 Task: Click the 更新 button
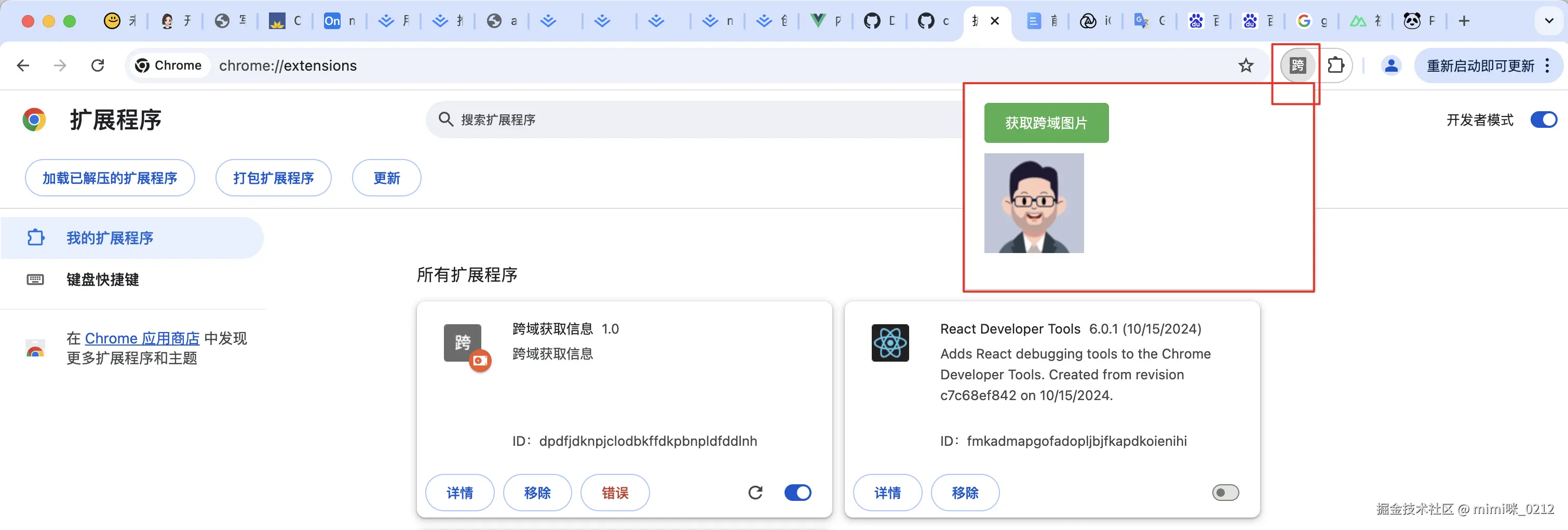click(x=386, y=178)
